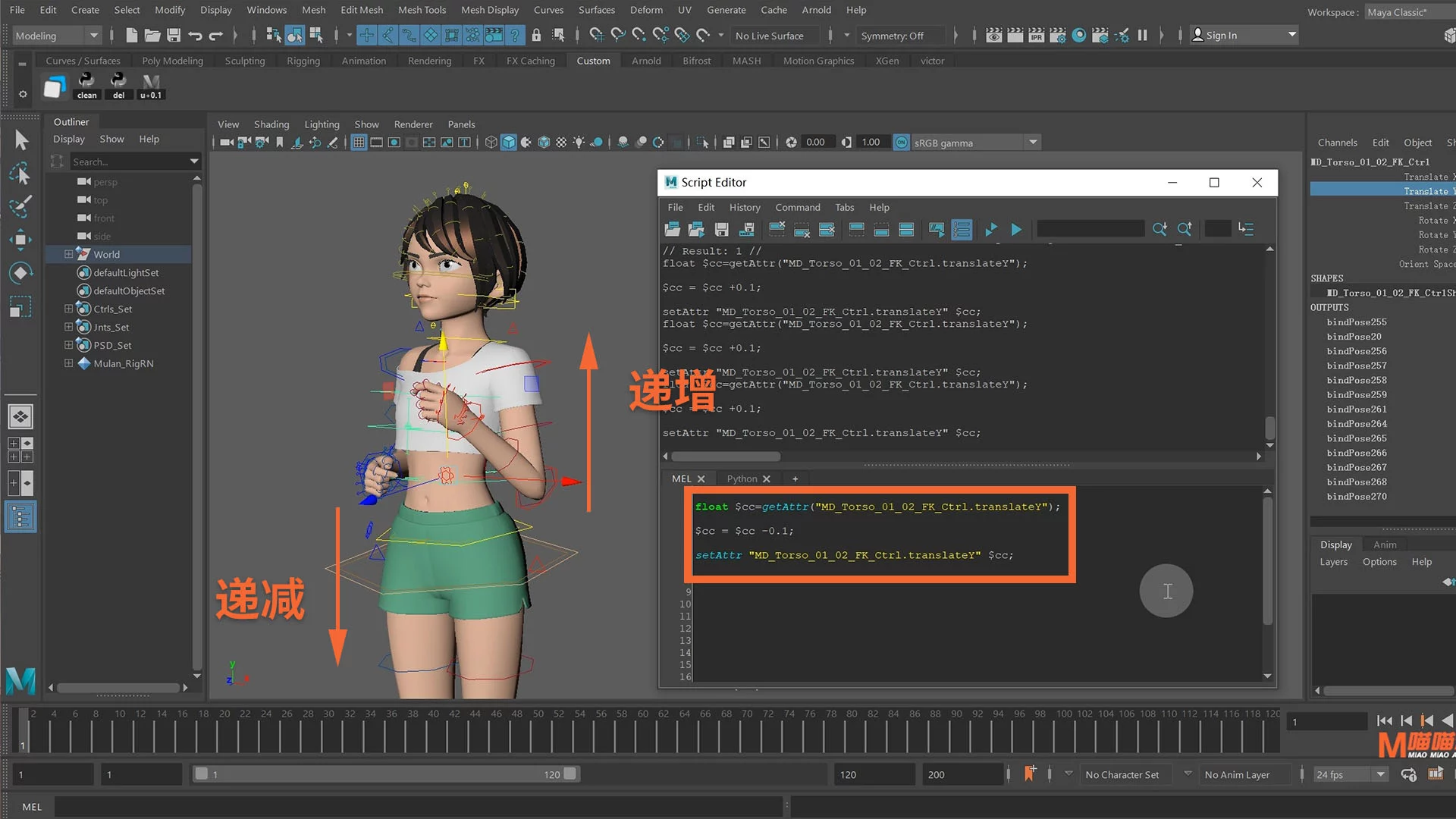Click Clear History icon in Script Editor
Image resolution: width=1456 pixels, height=819 pixels.
click(x=777, y=229)
